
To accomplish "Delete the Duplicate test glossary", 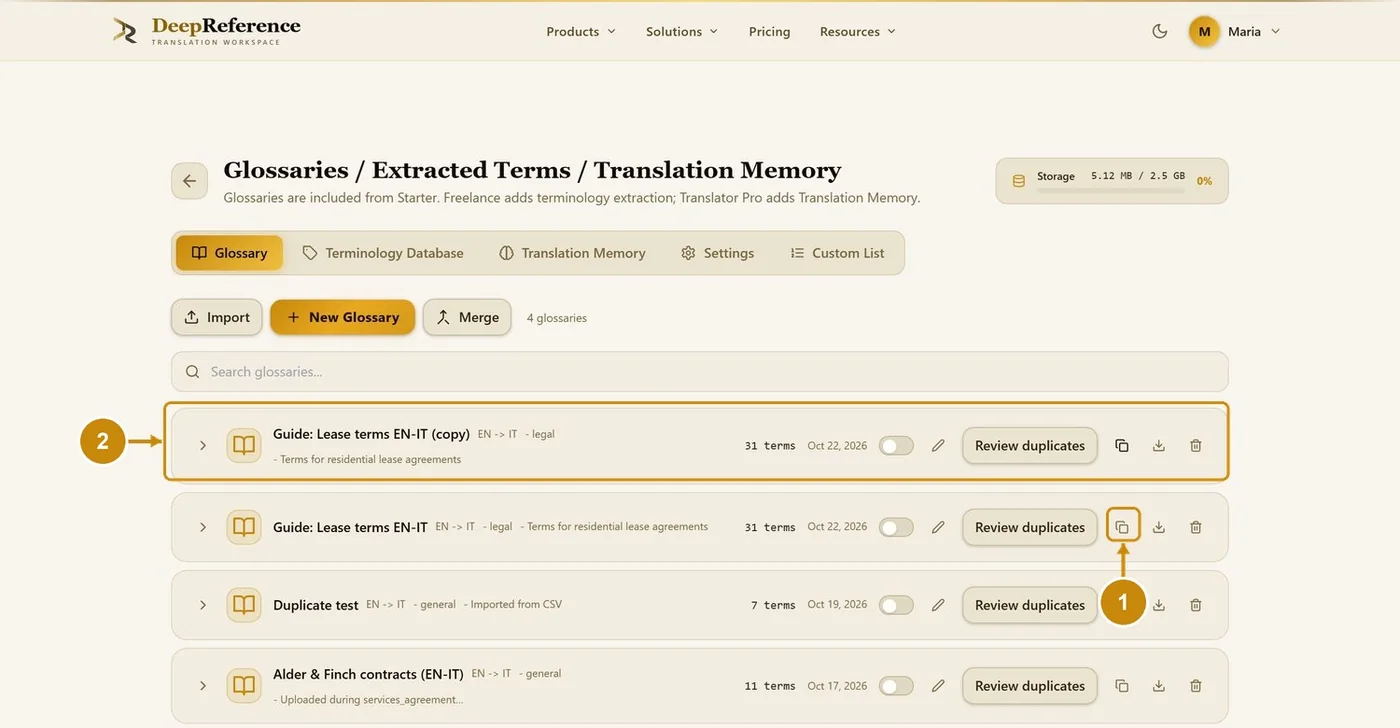I will point(1195,605).
